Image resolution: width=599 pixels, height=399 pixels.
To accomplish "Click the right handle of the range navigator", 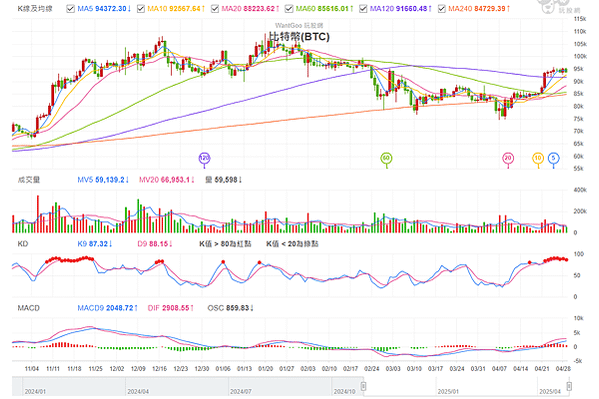I will [569, 386].
